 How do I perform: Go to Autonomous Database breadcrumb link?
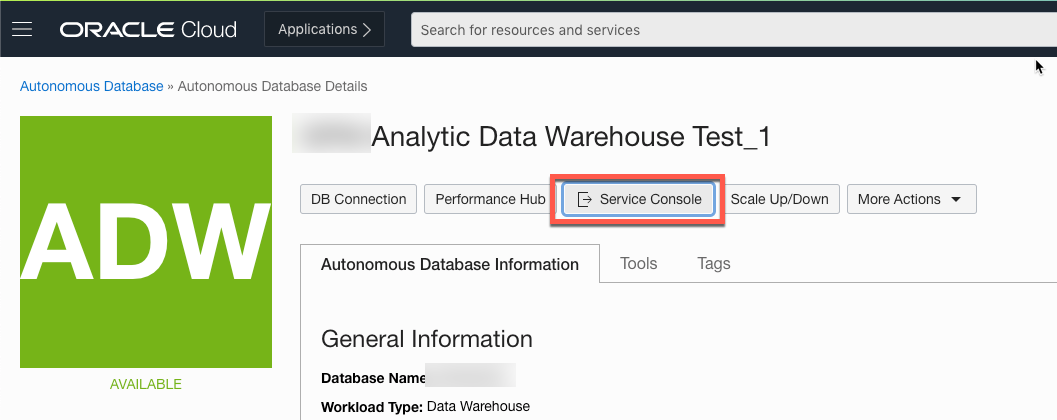[91, 86]
